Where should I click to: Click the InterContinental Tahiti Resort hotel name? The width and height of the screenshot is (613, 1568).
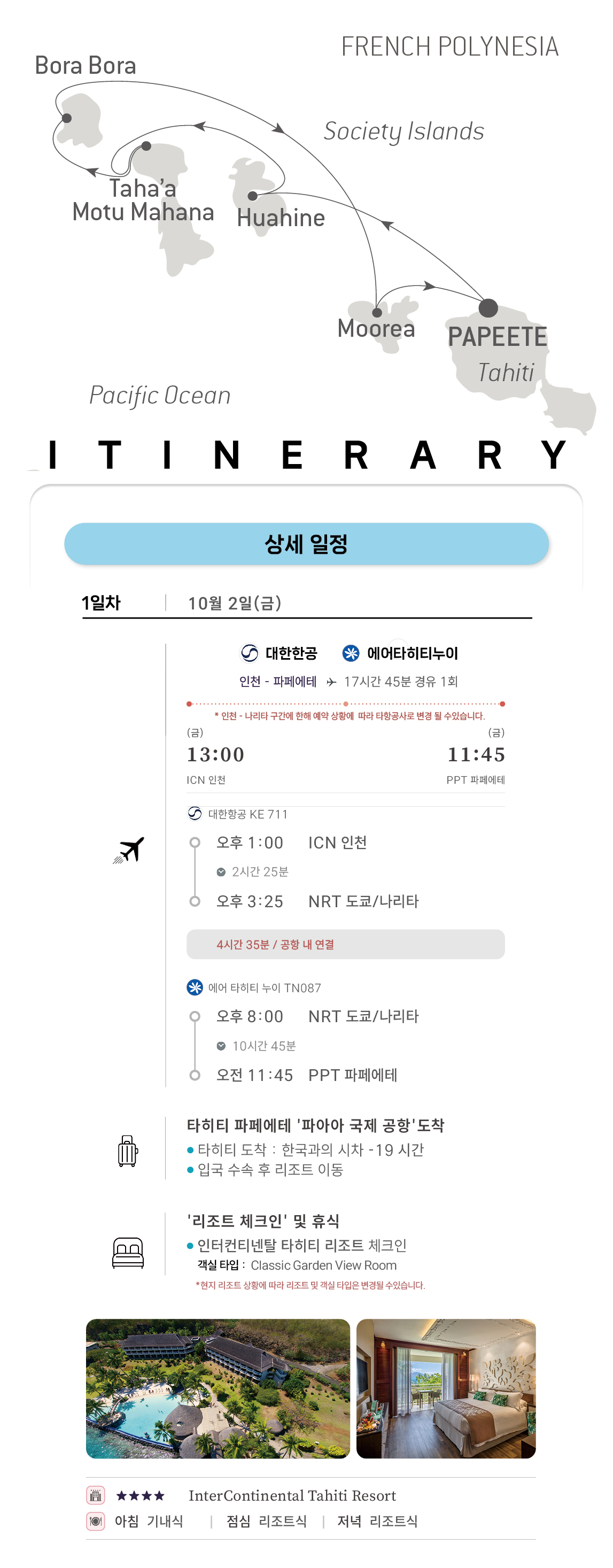[292, 1495]
